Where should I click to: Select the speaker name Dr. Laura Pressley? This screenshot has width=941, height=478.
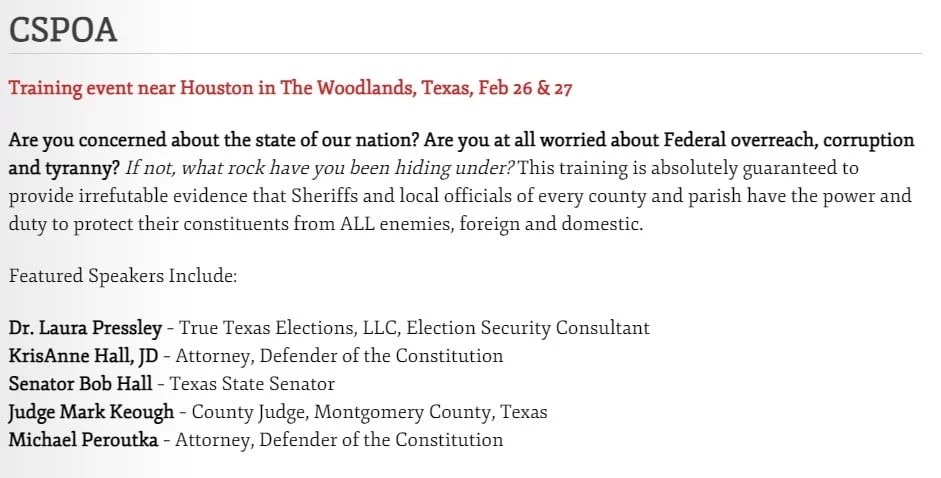pos(85,328)
